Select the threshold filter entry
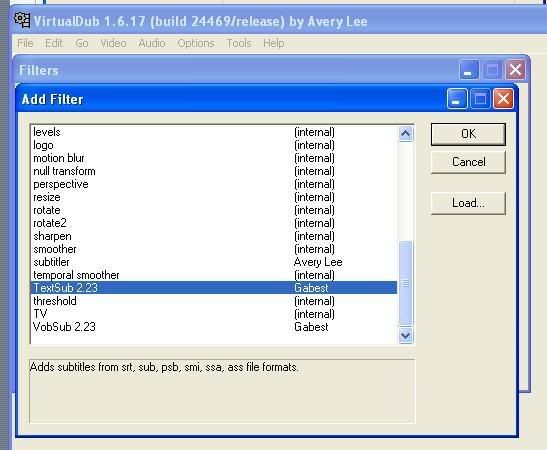This screenshot has height=450, width=547. 214,301
